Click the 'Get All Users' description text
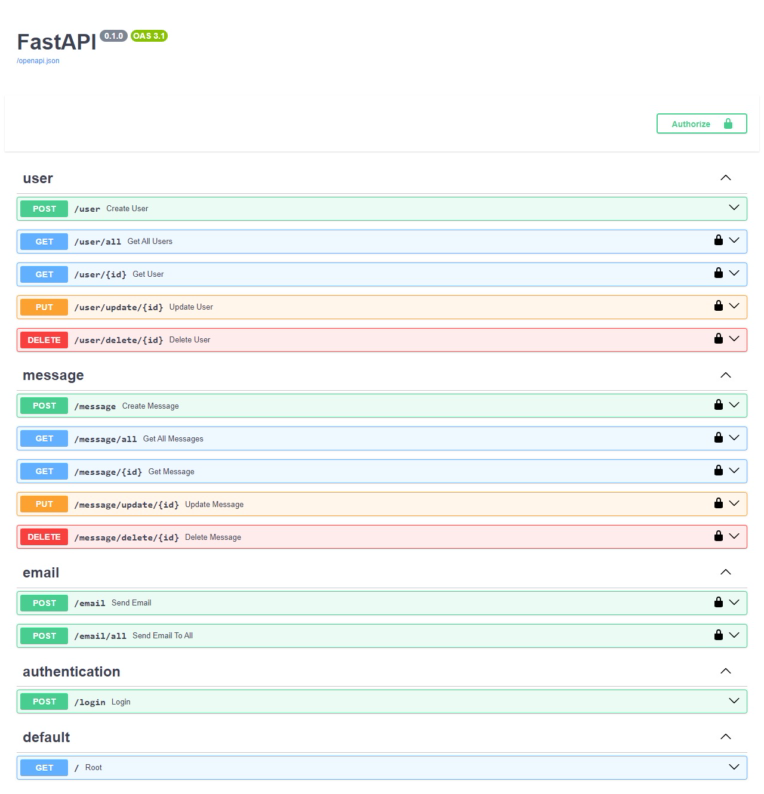 pyautogui.click(x=150, y=242)
